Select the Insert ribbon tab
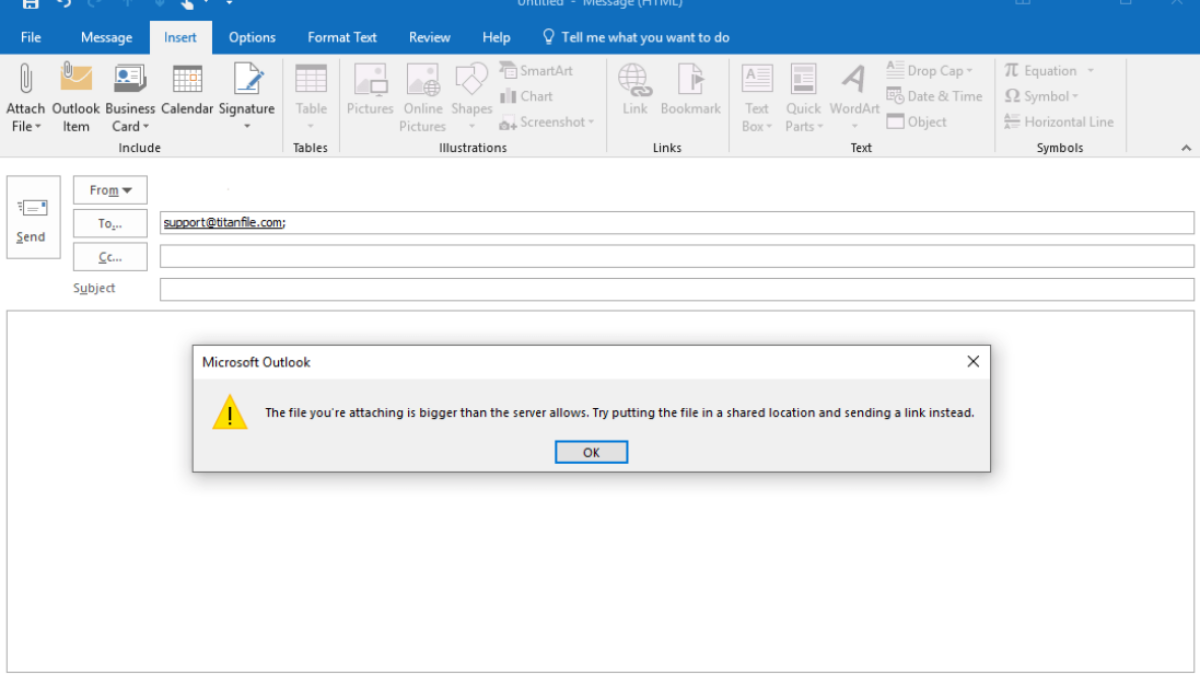 pos(181,38)
